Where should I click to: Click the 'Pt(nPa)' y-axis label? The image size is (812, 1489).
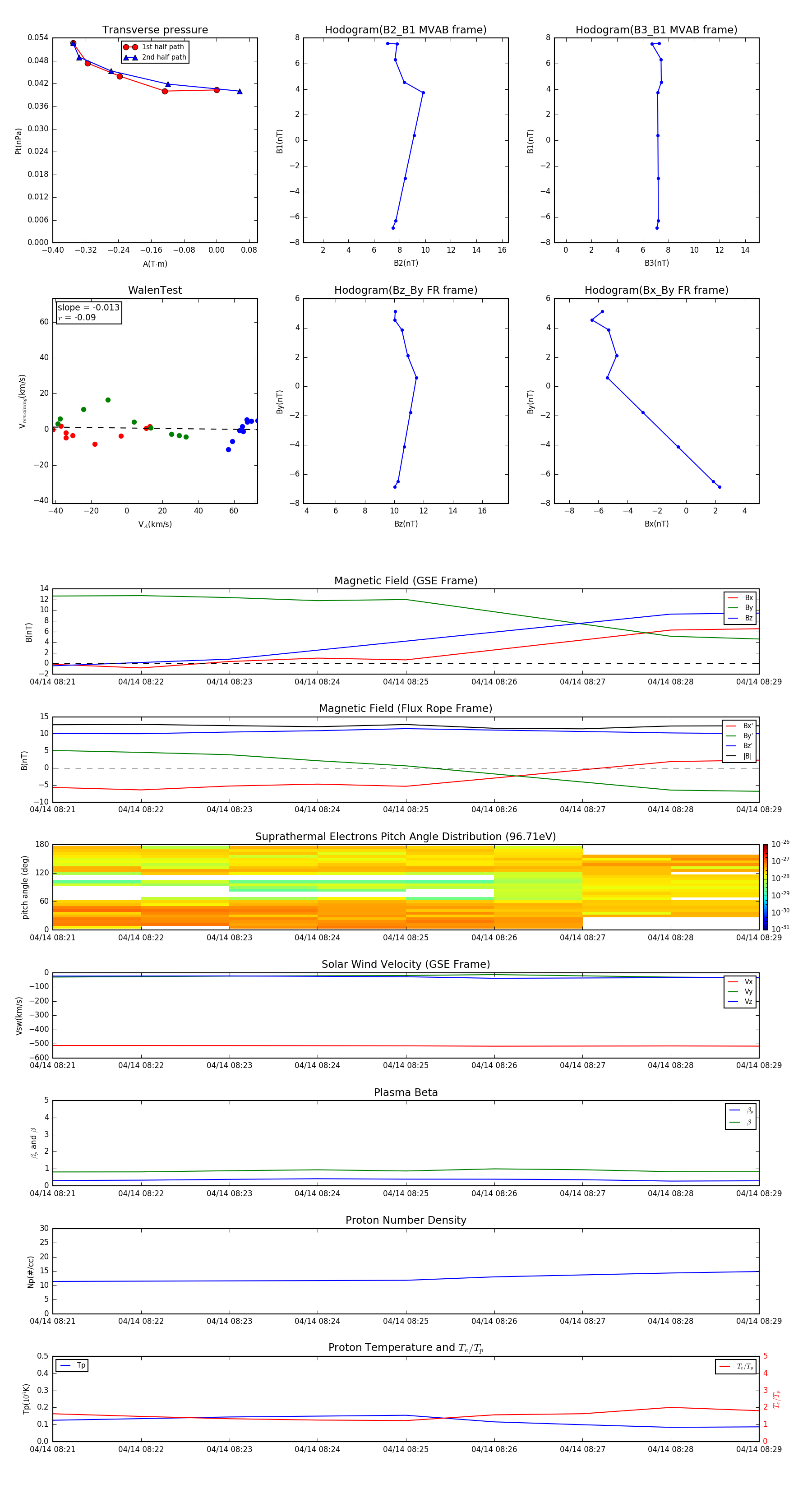coord(18,140)
